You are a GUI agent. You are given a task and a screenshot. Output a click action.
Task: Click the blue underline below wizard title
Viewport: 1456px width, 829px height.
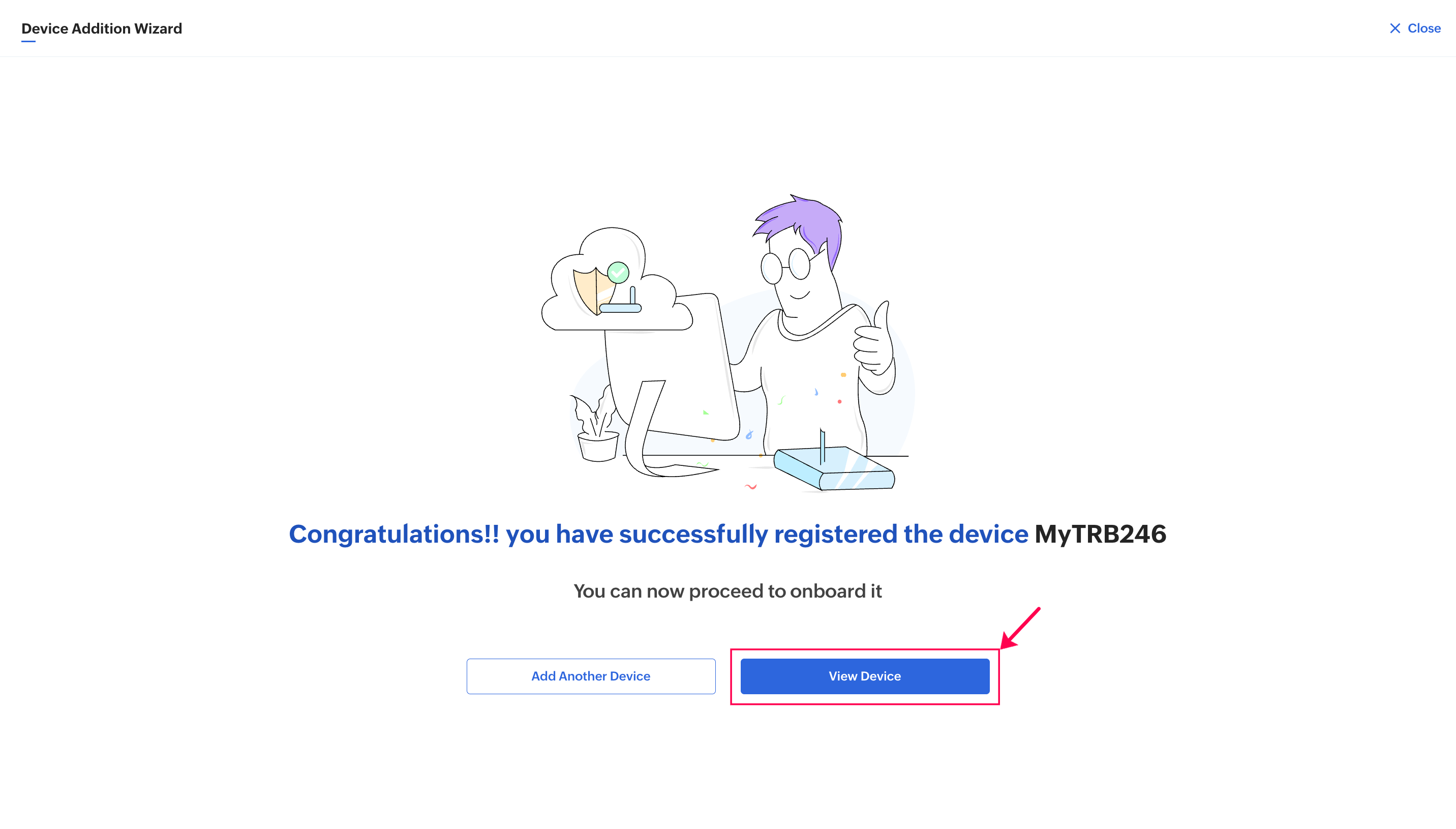click(28, 42)
